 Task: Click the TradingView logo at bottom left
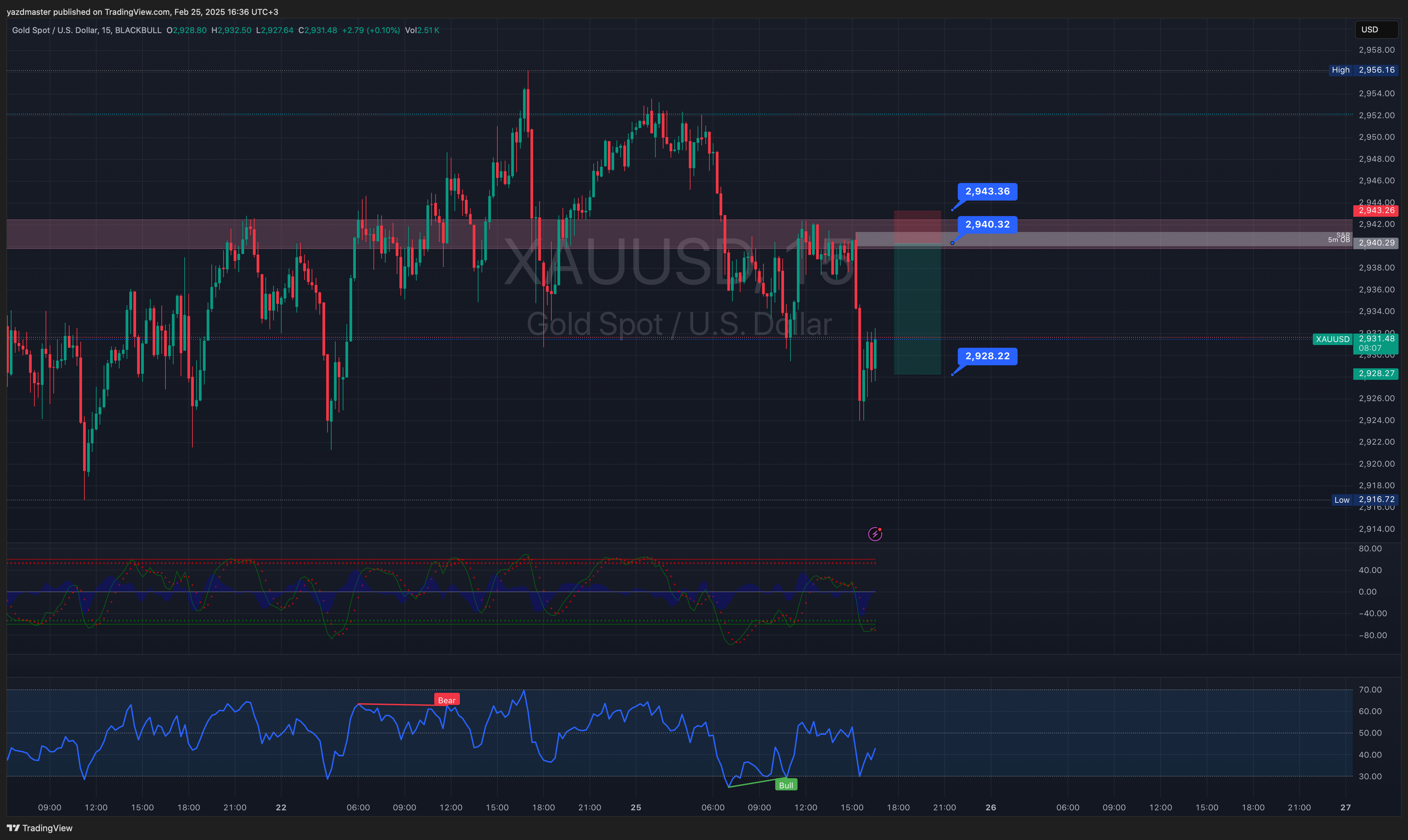click(40, 828)
